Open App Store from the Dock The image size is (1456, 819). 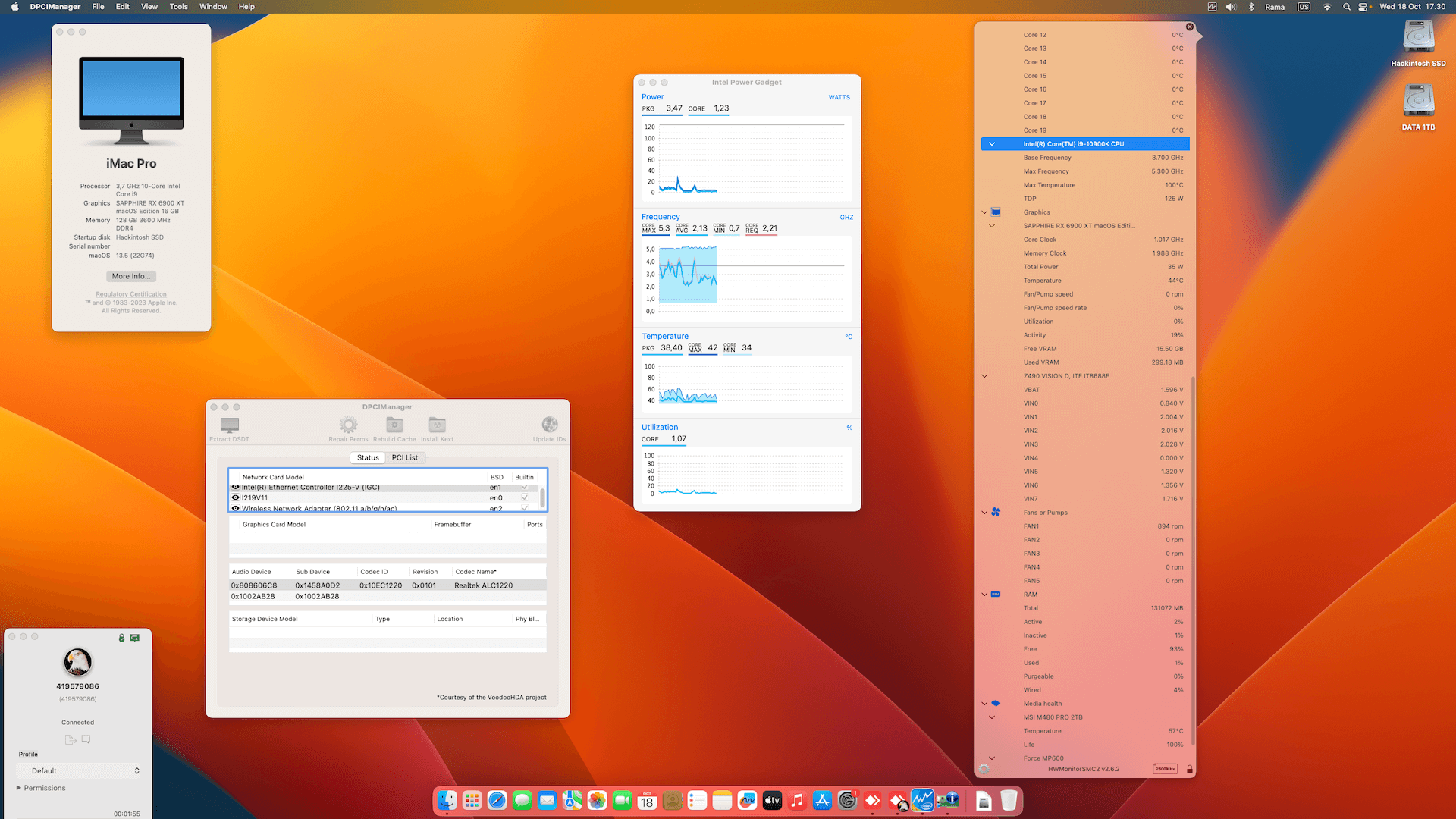(822, 800)
